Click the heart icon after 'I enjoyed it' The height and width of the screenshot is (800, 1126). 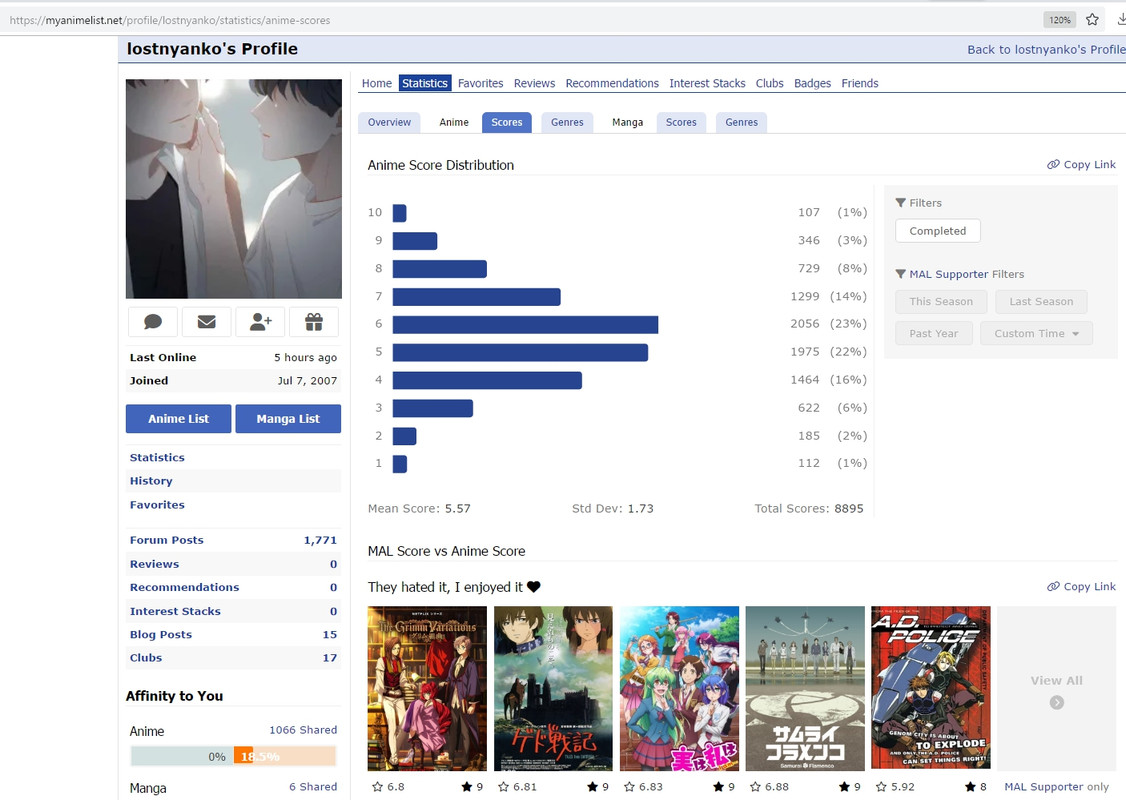point(534,587)
